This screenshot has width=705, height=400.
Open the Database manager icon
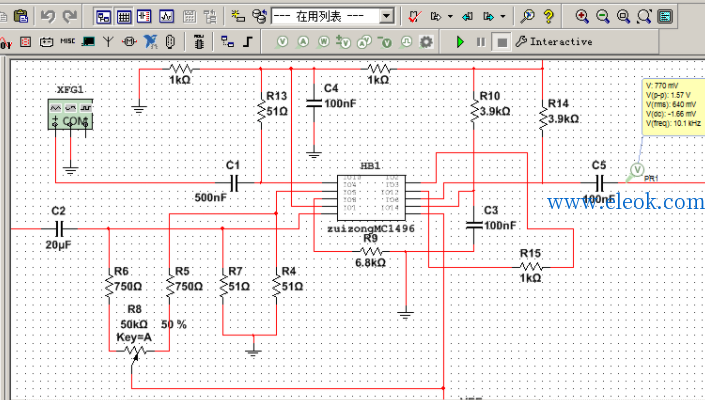(x=259, y=17)
